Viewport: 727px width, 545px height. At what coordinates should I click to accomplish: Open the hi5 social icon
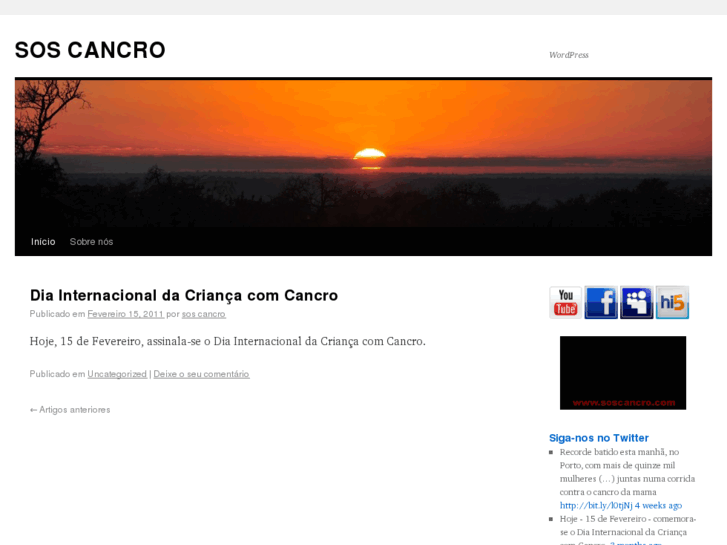[x=672, y=302]
